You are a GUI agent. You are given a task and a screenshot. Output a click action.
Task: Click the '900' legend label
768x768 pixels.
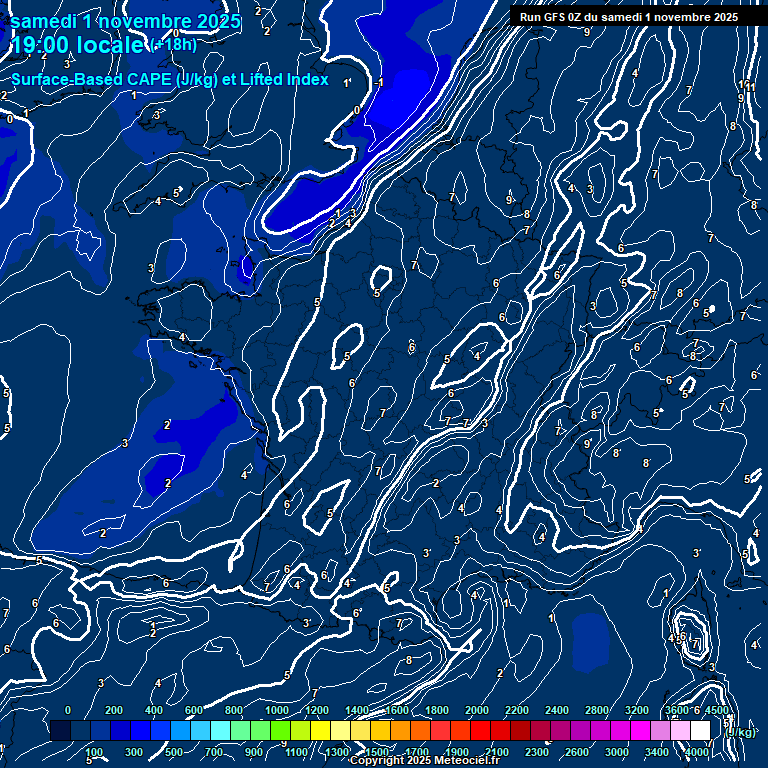[x=254, y=752]
